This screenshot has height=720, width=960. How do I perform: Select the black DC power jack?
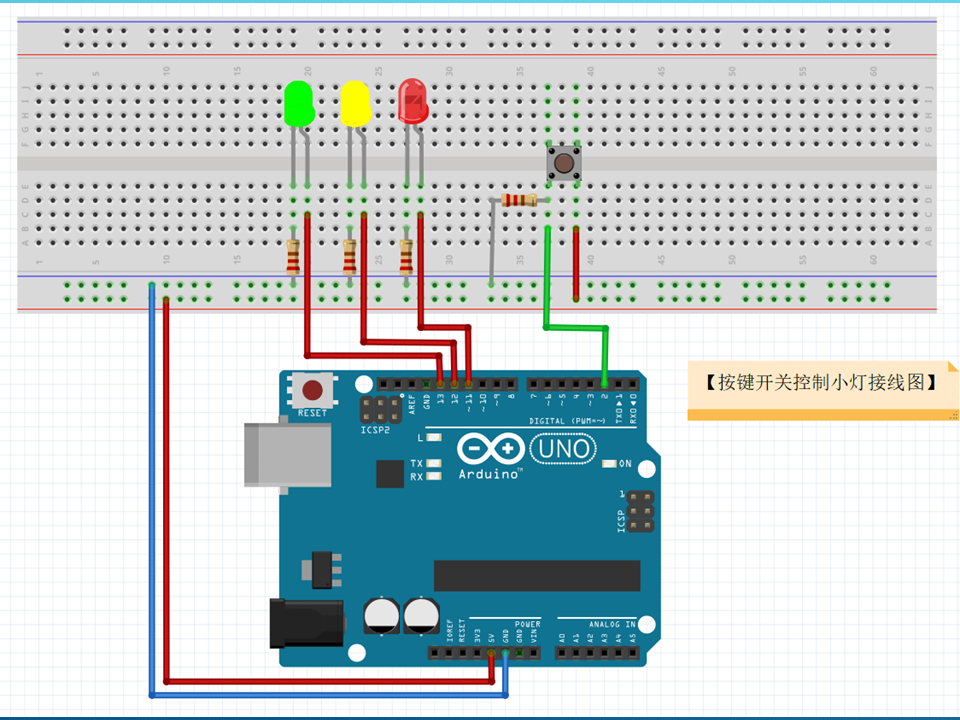307,623
